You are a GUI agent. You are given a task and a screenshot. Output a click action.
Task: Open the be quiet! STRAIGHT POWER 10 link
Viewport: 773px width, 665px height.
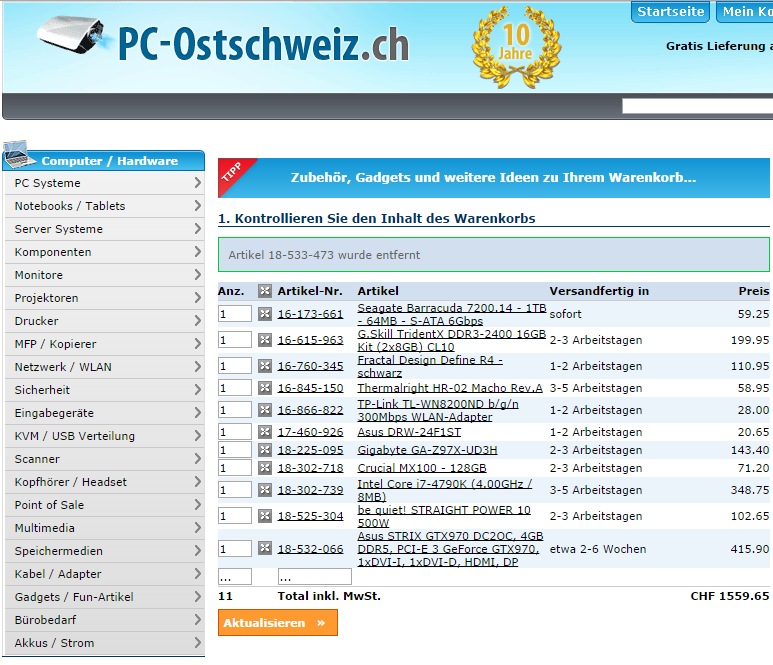coord(444,516)
